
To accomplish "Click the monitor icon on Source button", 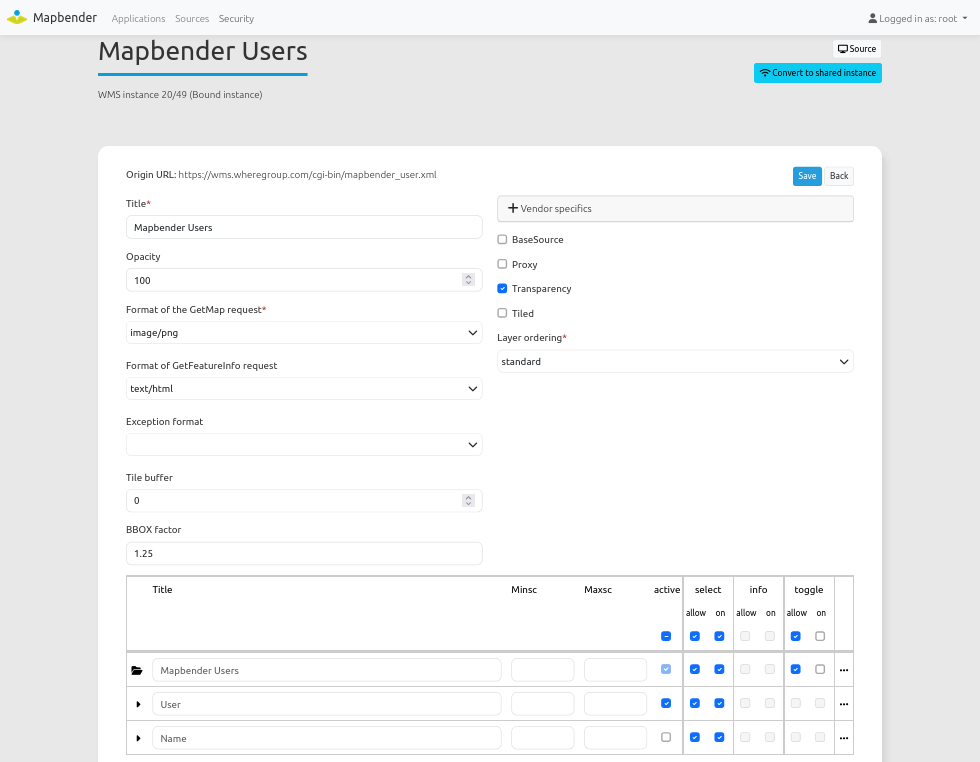I will click(x=842, y=49).
